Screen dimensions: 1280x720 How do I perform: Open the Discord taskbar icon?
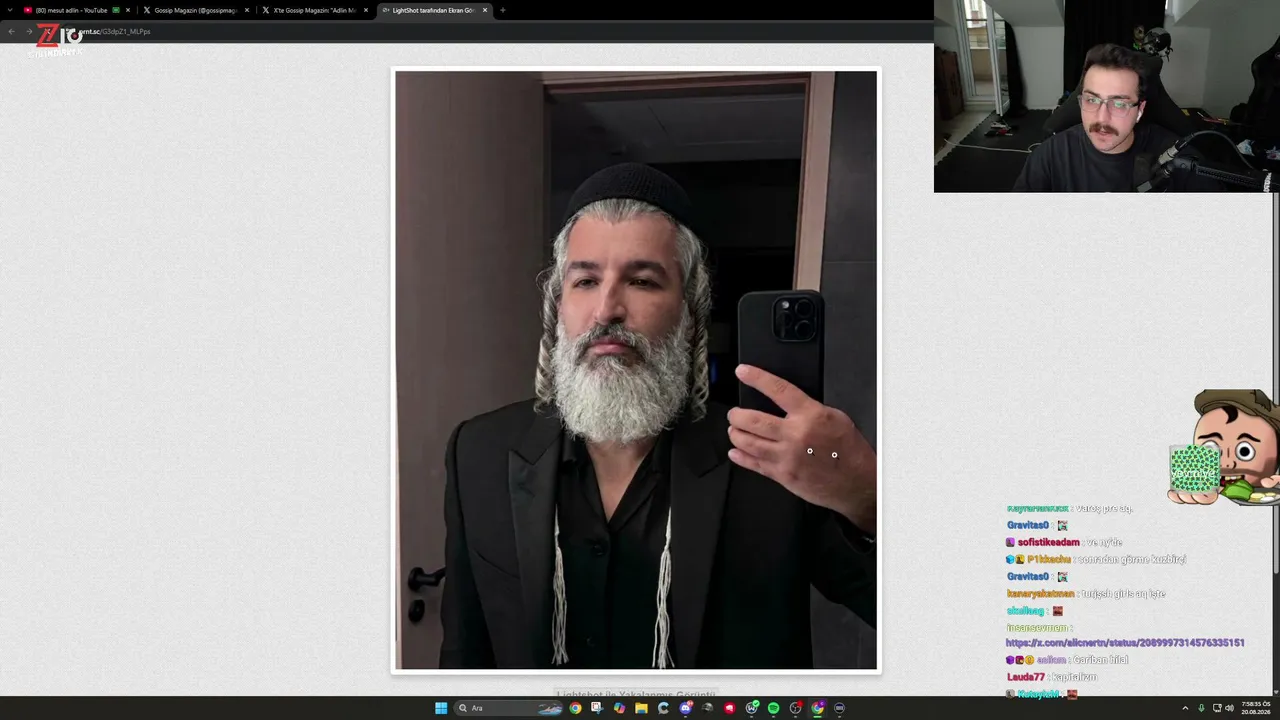[685, 708]
